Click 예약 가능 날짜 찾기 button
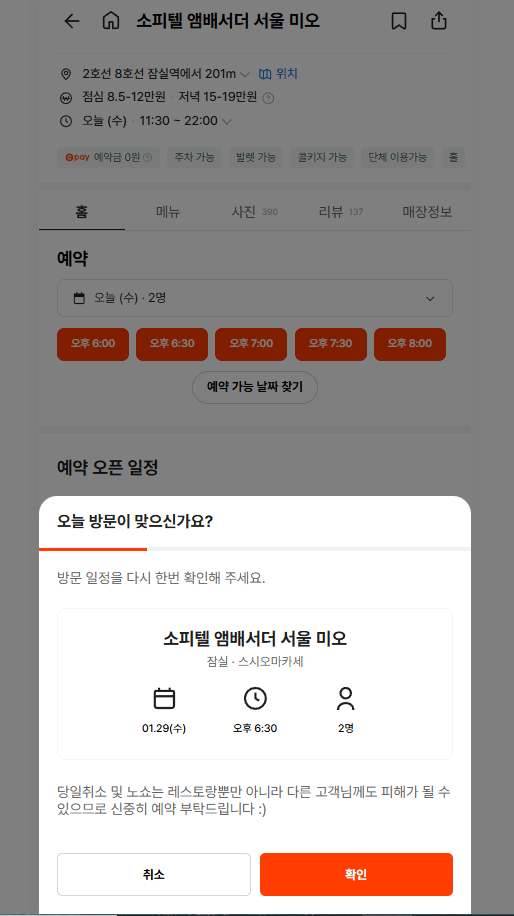Image resolution: width=514 pixels, height=916 pixels. pyautogui.click(x=255, y=387)
